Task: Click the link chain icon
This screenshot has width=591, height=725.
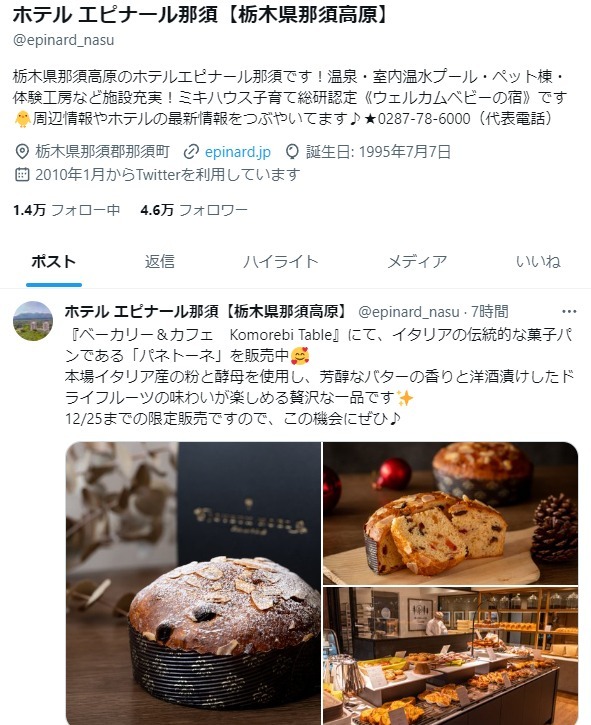Action: pyautogui.click(x=191, y=152)
